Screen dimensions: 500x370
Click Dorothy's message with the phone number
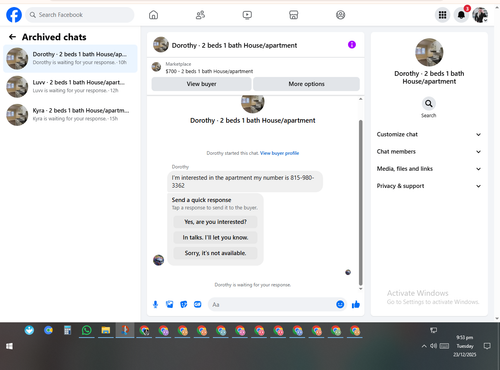click(245, 182)
